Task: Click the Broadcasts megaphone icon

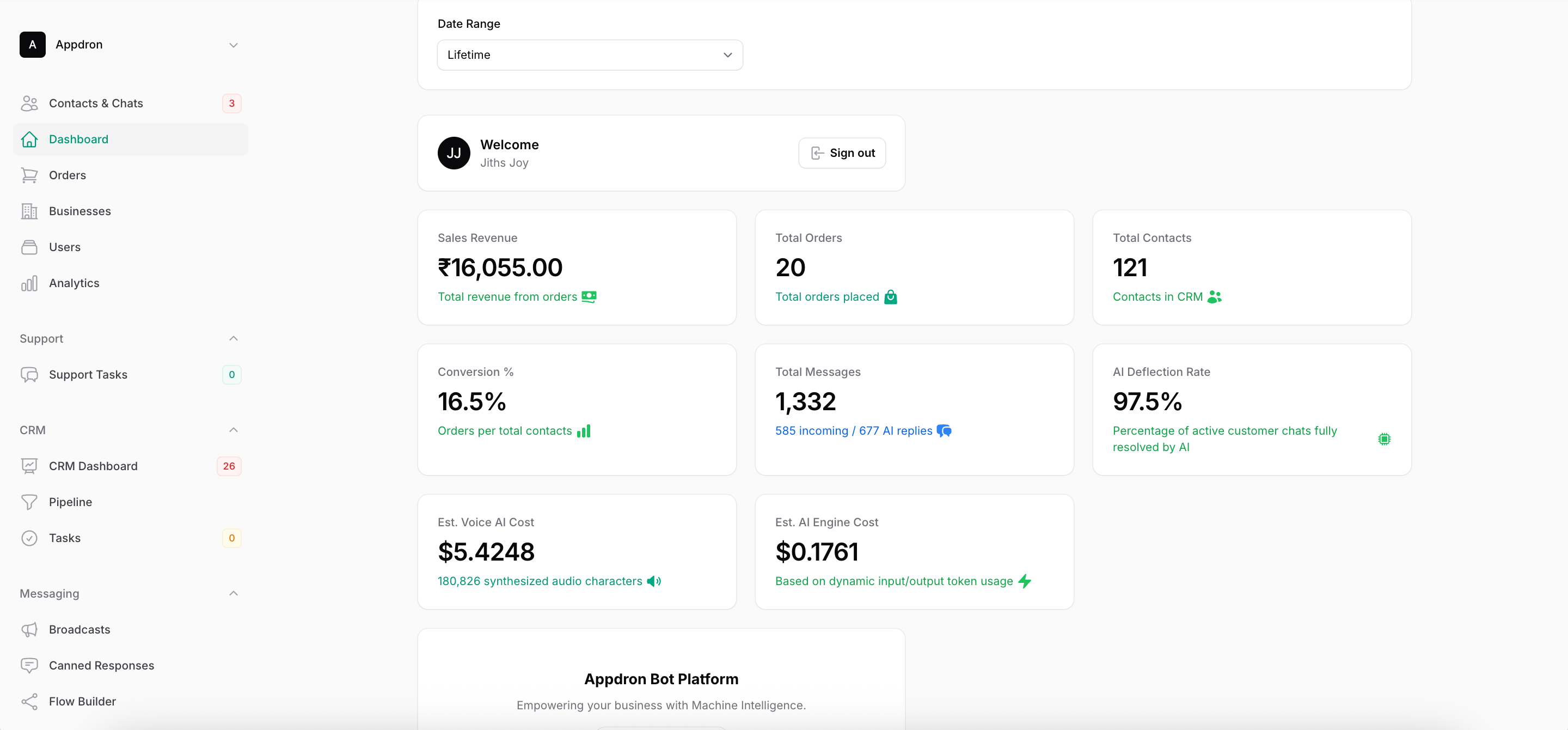Action: click(x=29, y=629)
